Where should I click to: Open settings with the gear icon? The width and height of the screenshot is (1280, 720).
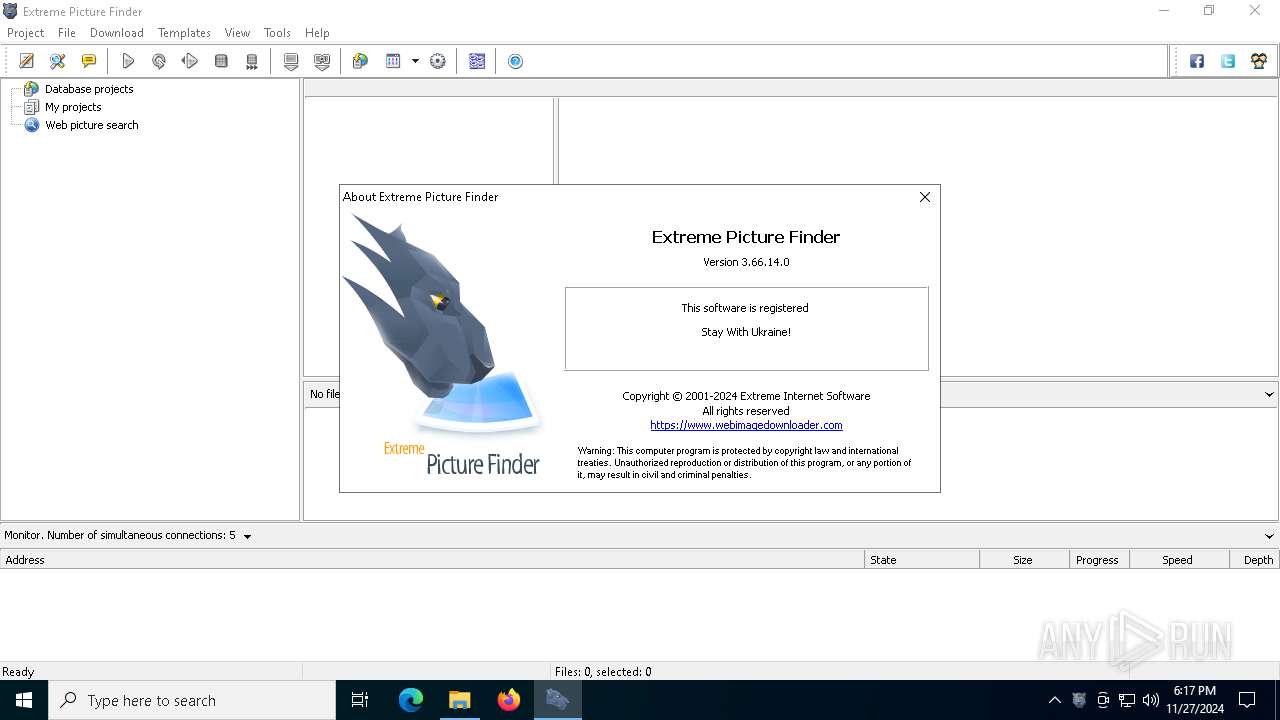438,61
